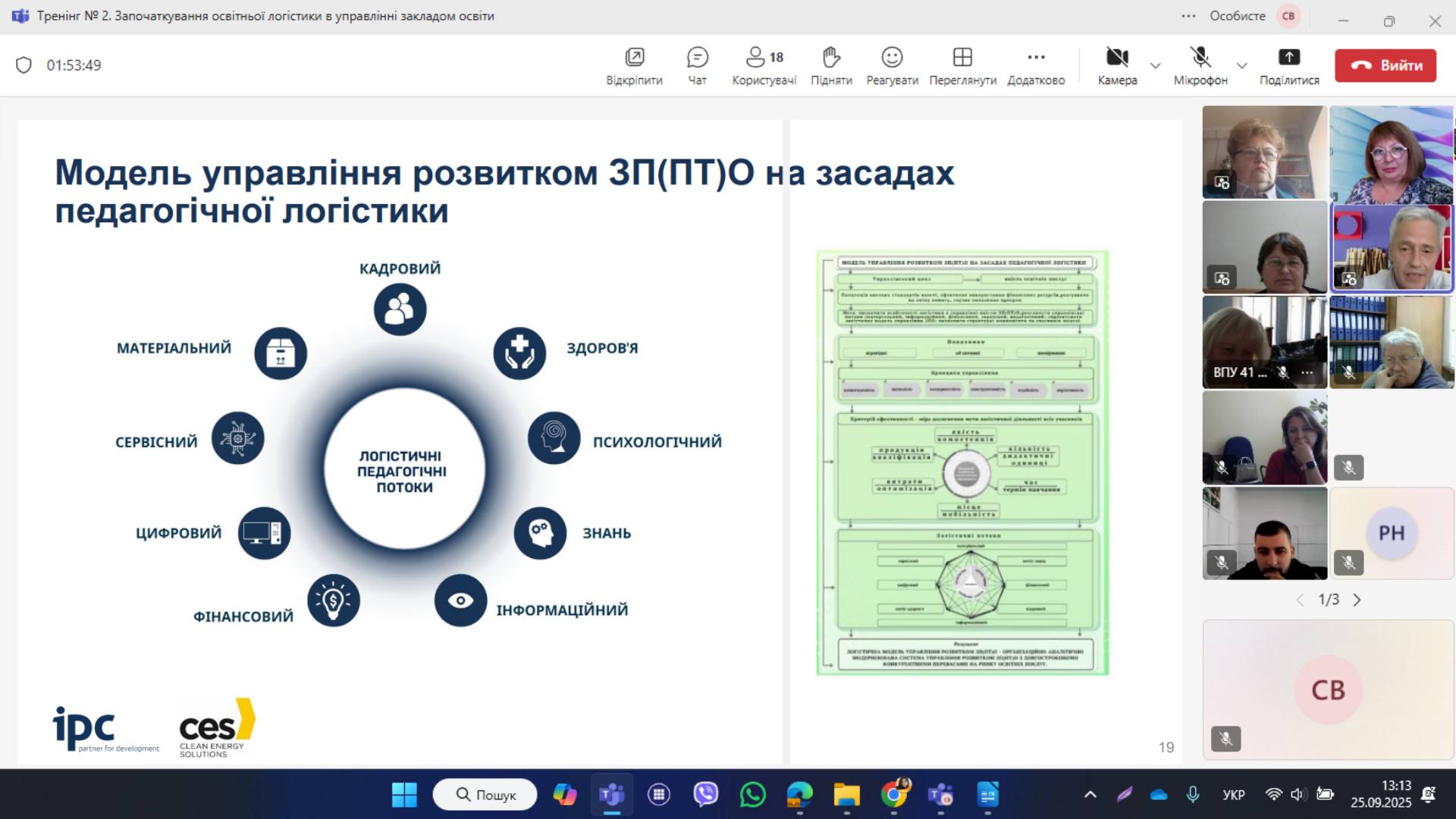Expand camera options dropdown arrow

point(1155,65)
